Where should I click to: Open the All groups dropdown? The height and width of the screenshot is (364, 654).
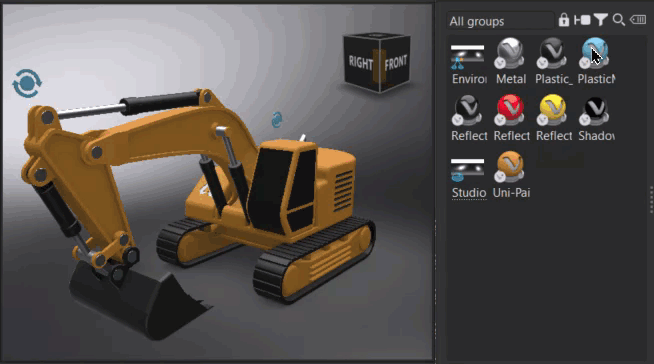tap(500, 21)
